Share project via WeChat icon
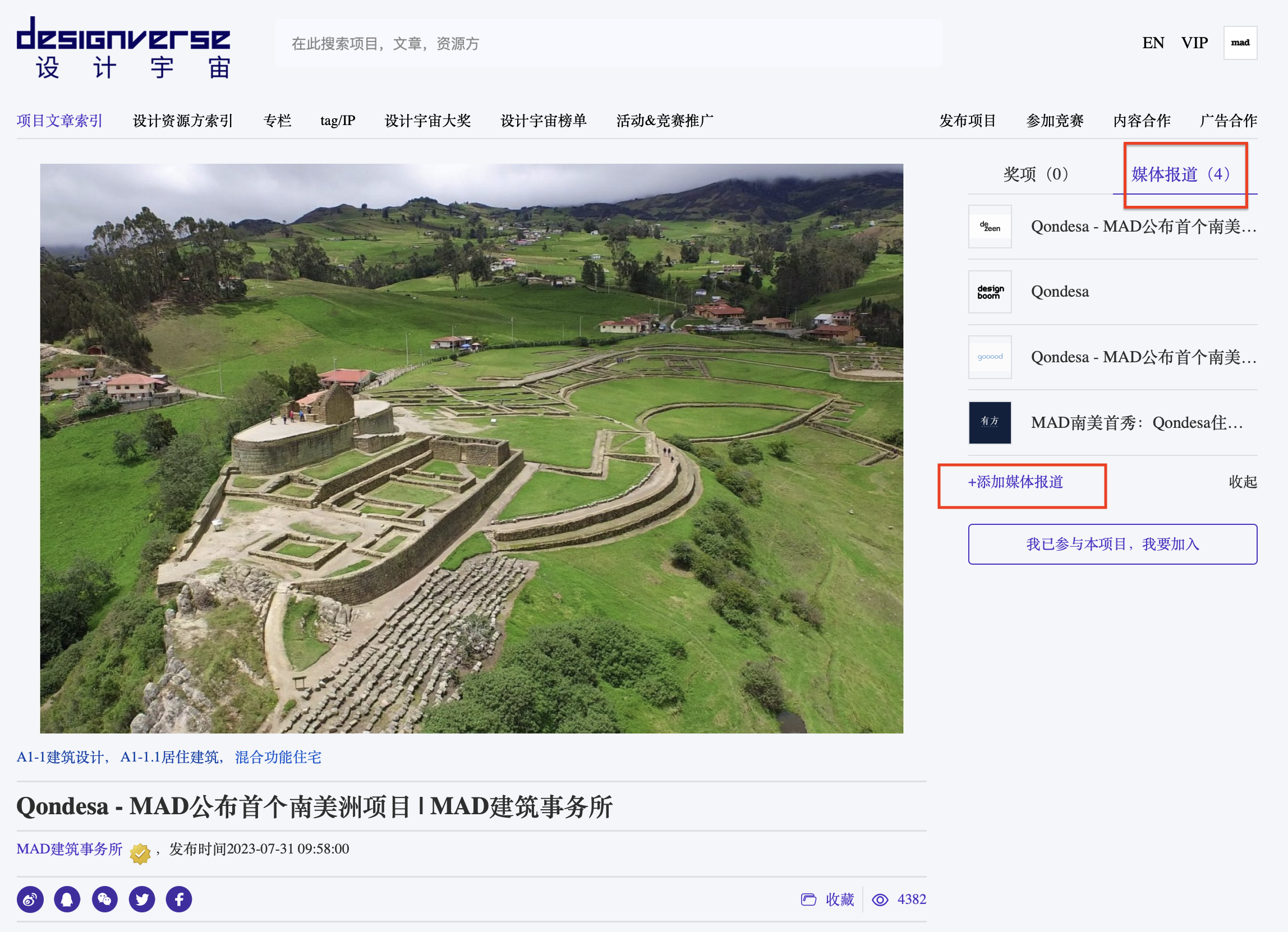This screenshot has height=932, width=1288. 104,899
